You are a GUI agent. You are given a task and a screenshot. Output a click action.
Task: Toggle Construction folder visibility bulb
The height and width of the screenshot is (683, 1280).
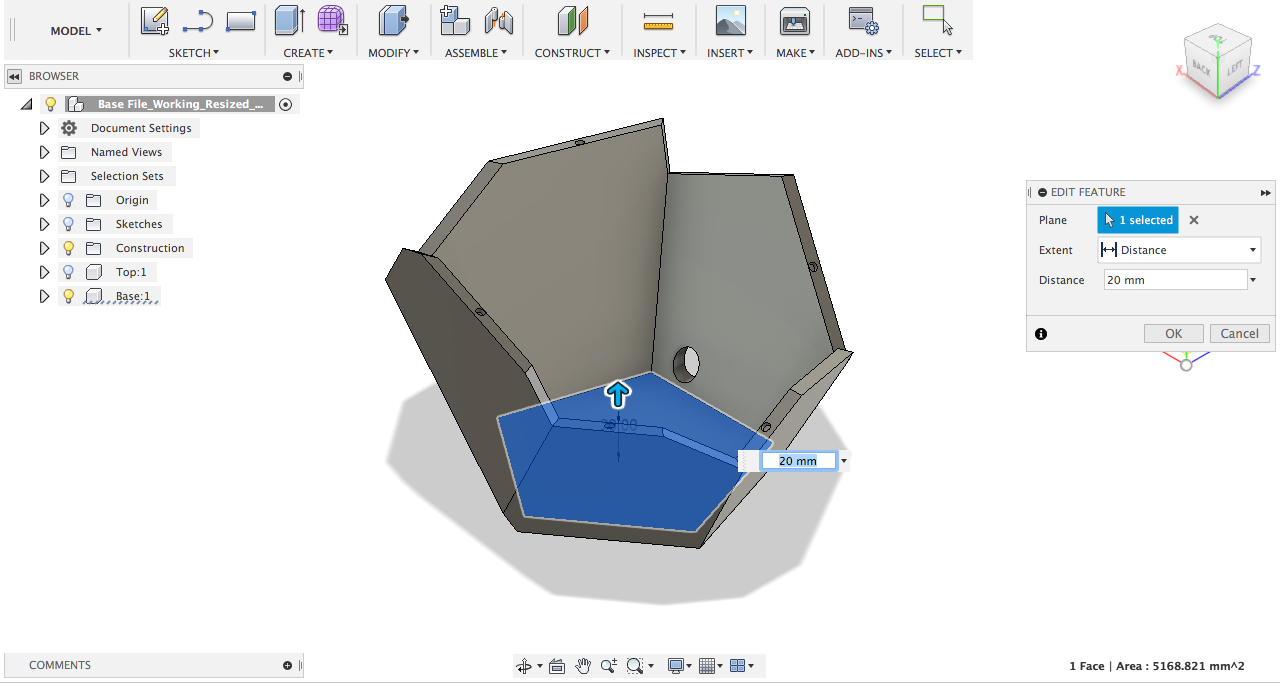pos(69,248)
